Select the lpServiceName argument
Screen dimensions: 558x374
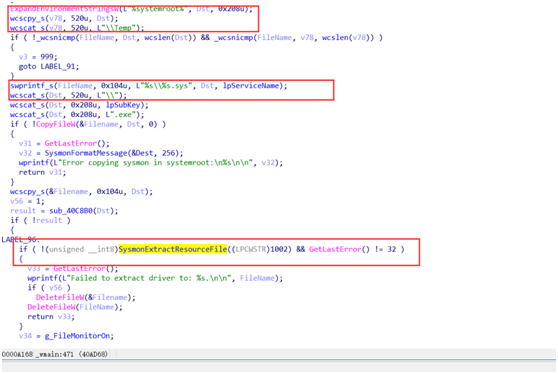(251, 86)
